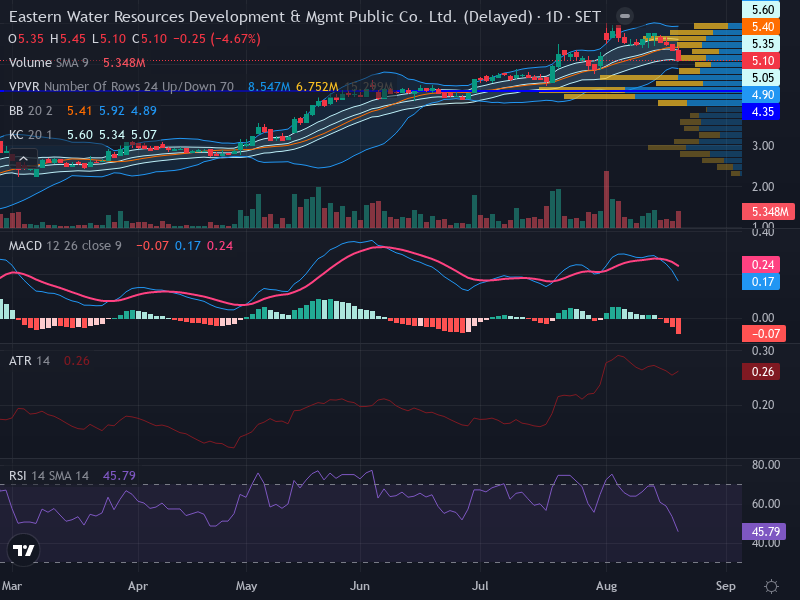
Task: Select the ATR 14 indicator legend
Action: point(29,361)
